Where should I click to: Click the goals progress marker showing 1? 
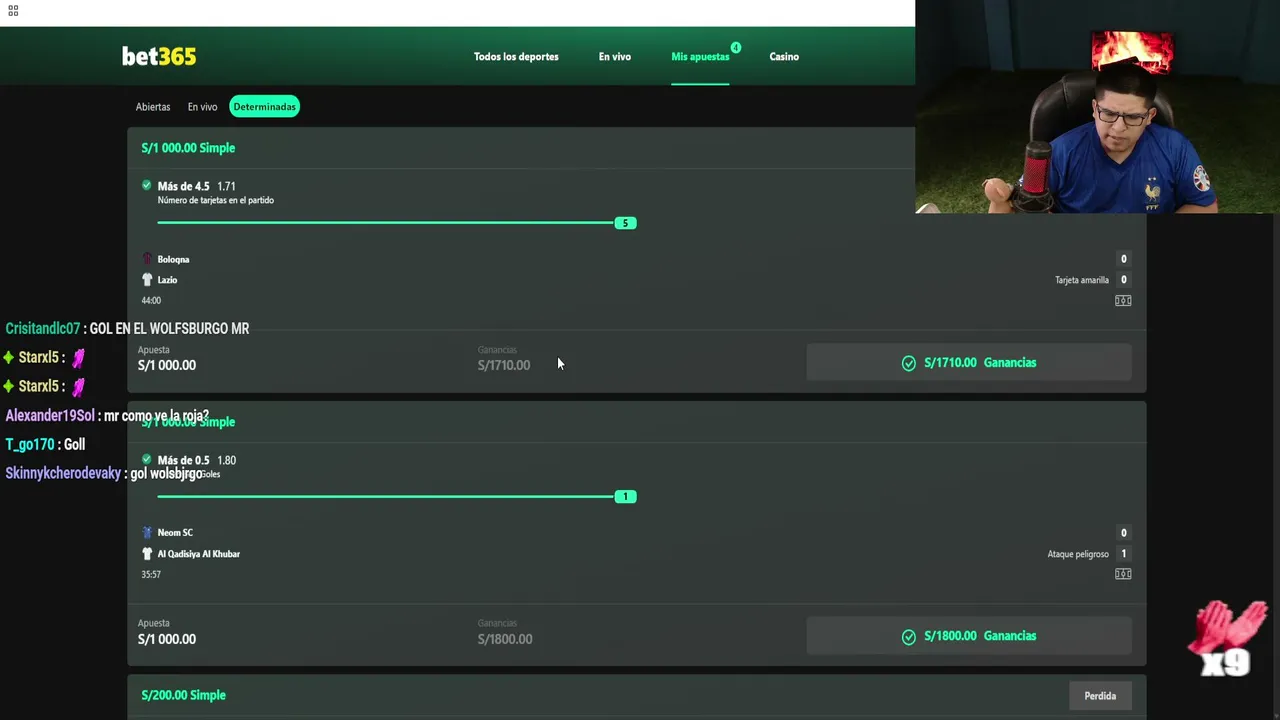click(625, 497)
